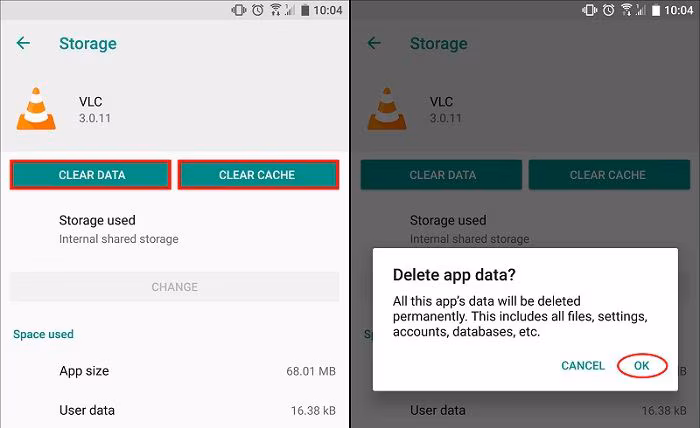Select the App size row showing 68.01 MB
The image size is (700, 428).
pyautogui.click(x=175, y=371)
